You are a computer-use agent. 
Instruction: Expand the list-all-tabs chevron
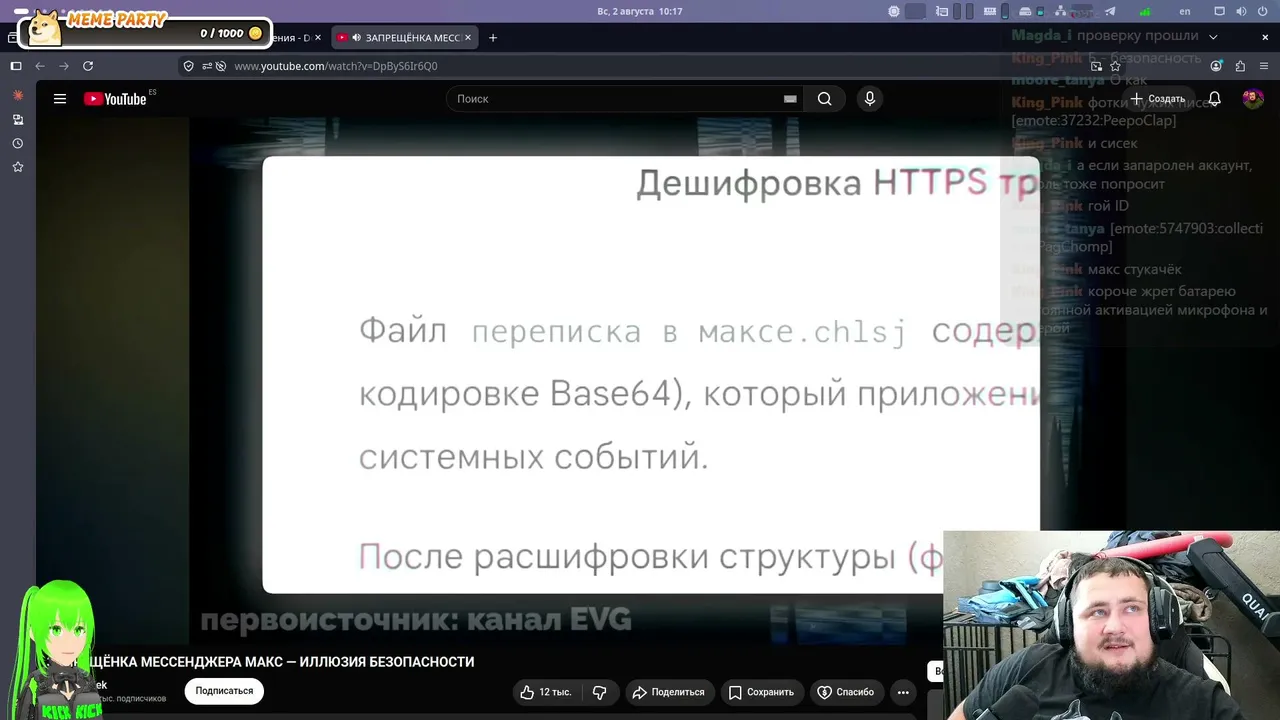[1213, 37]
